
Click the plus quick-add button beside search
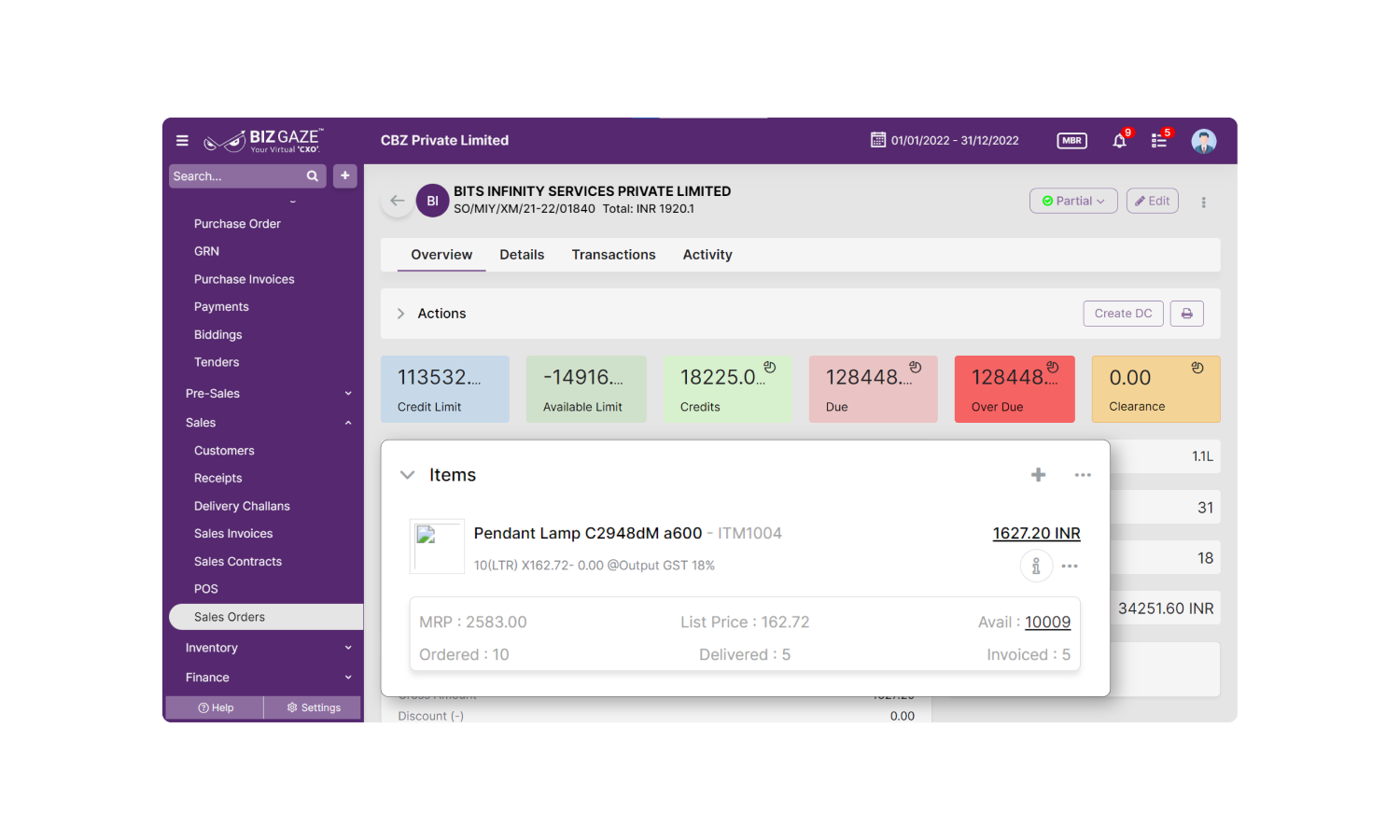[x=345, y=175]
